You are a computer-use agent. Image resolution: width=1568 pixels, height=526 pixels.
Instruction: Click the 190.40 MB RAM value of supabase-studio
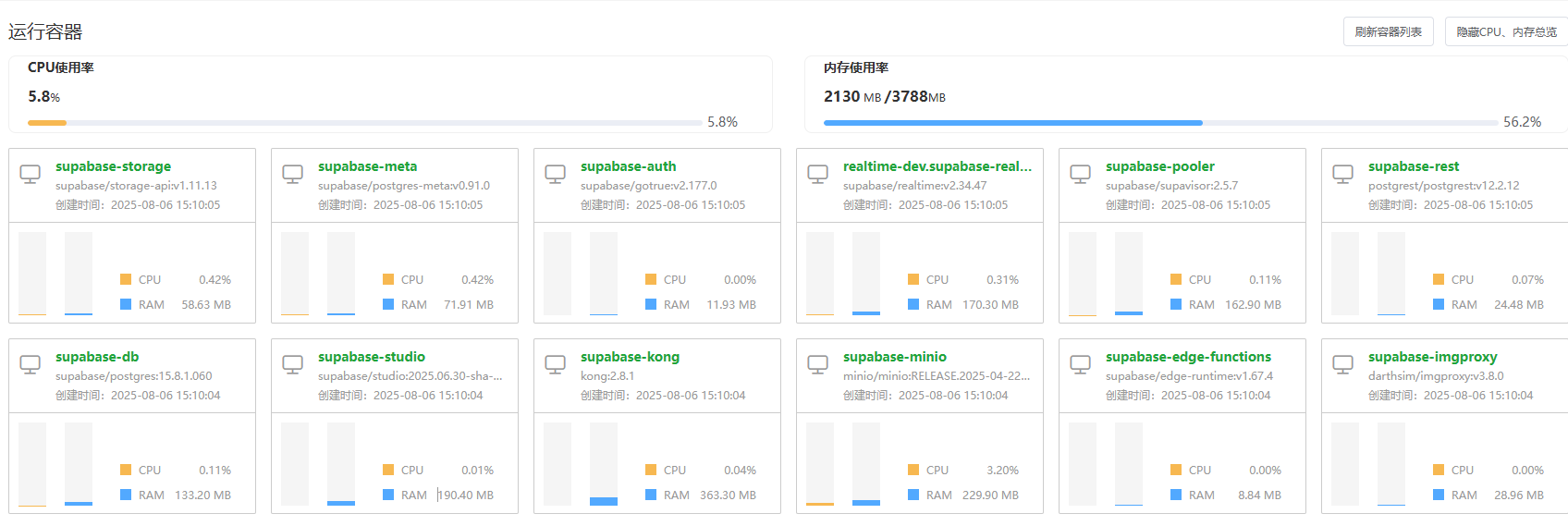465,495
